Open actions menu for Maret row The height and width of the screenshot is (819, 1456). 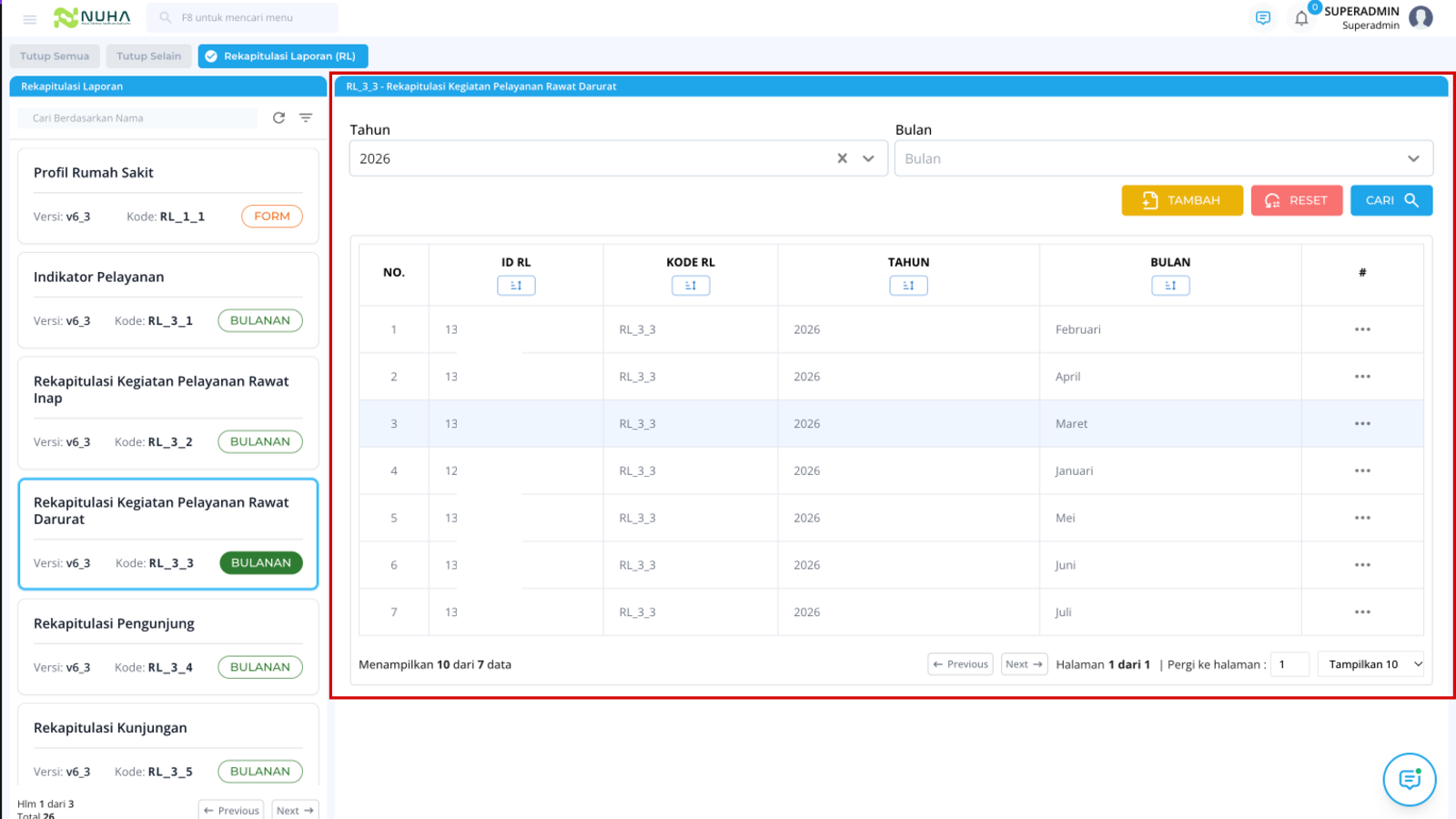1362,424
